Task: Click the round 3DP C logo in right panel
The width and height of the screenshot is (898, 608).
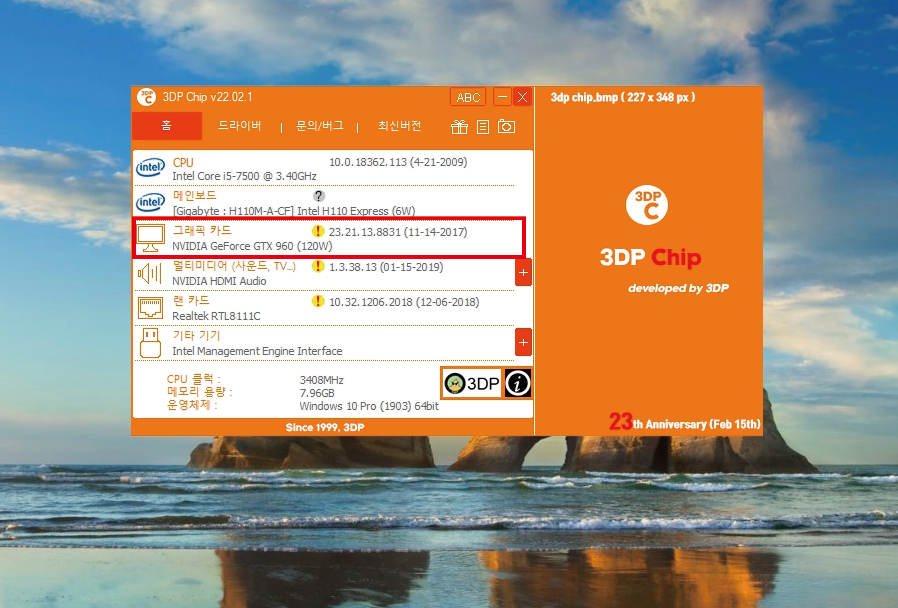Action: [647, 205]
